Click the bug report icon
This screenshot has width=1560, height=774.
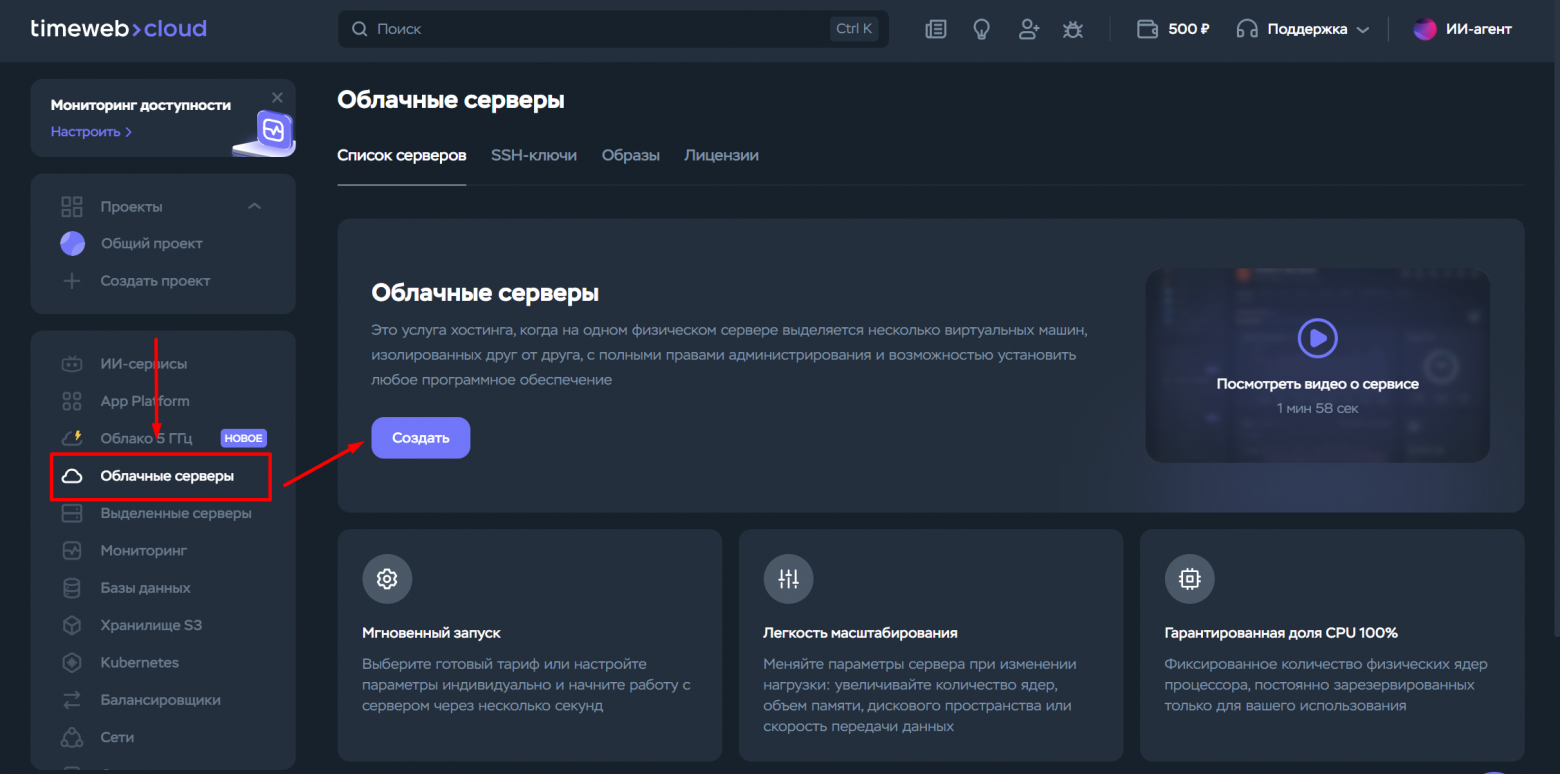1073,29
